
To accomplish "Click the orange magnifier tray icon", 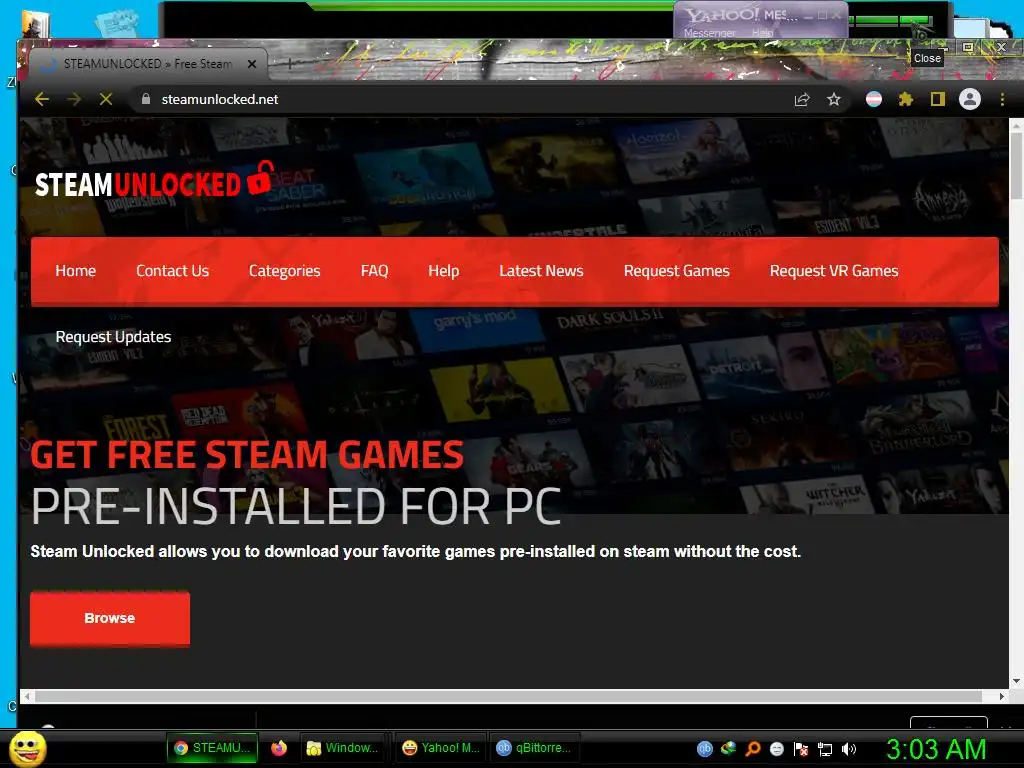I will [x=752, y=749].
